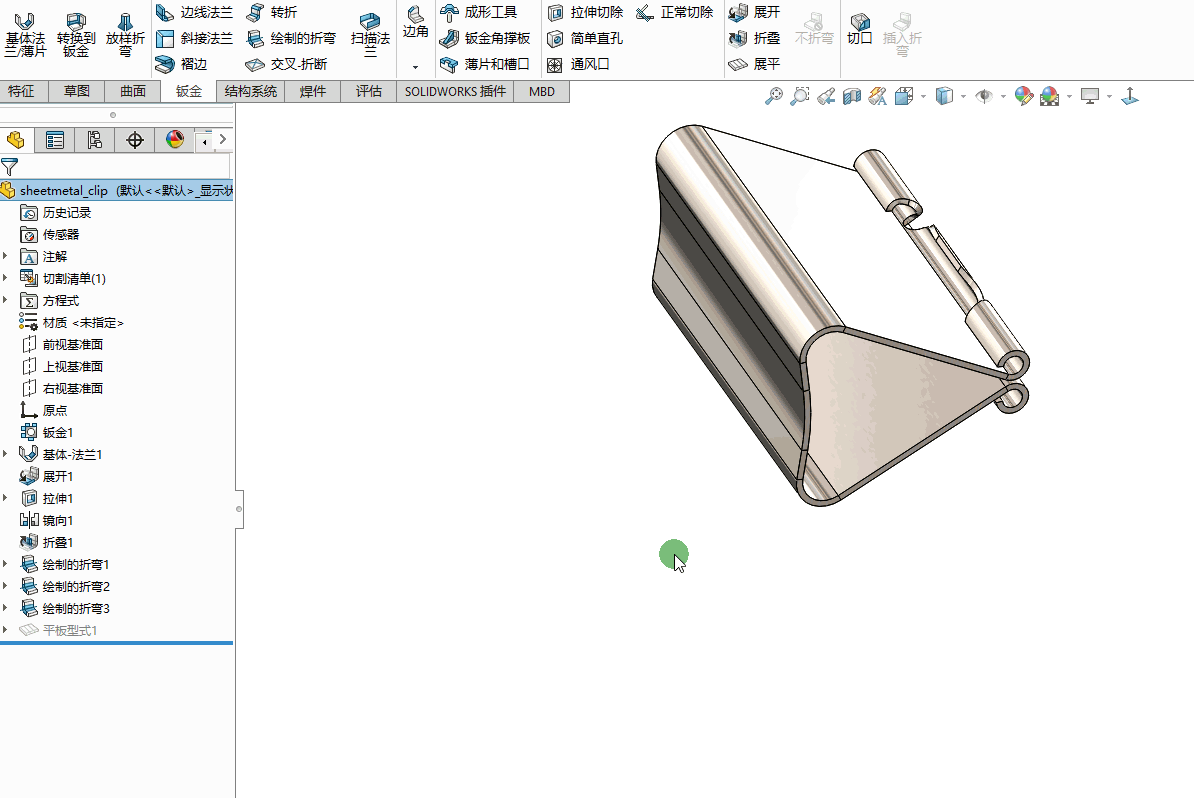Toggle the section view icon
1194x798 pixels.
tap(851, 96)
